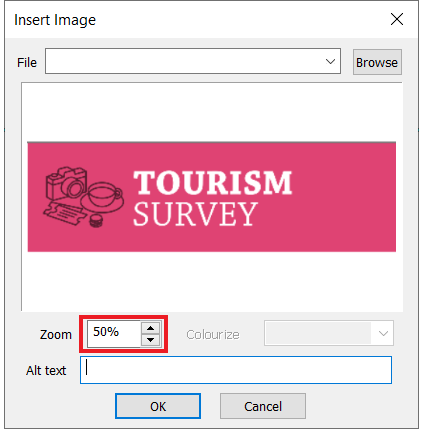Image resolution: width=421 pixels, height=429 pixels.
Task: Click the Browse button
Action: 377,62
